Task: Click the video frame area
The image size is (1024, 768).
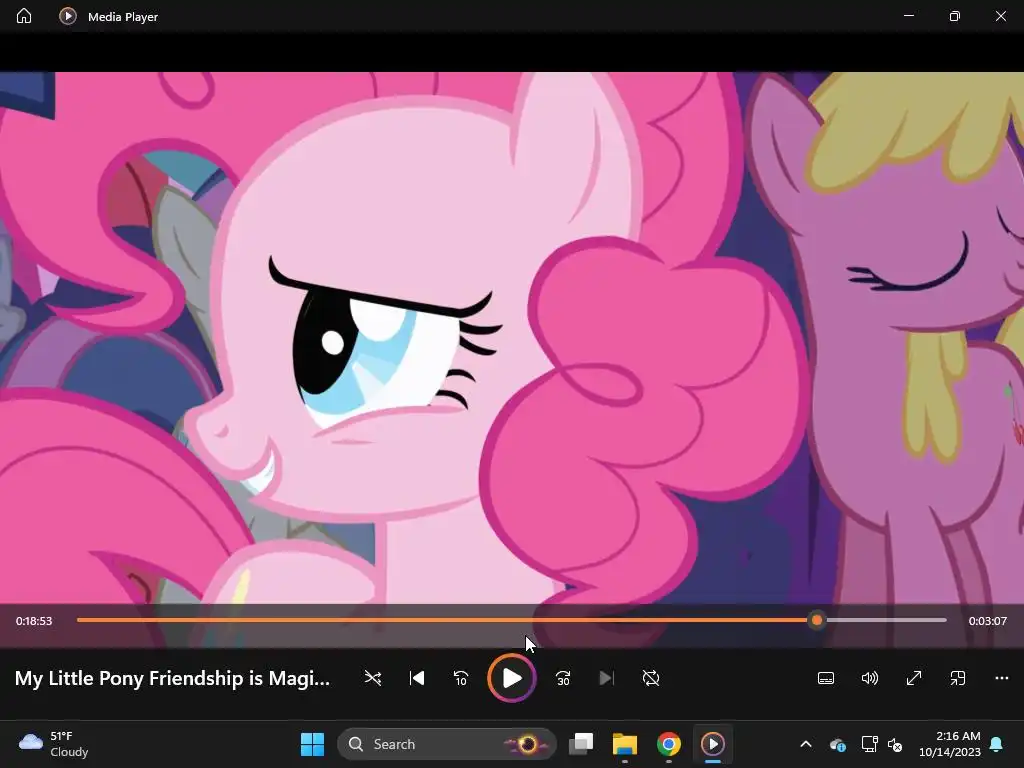Action: pos(512,338)
